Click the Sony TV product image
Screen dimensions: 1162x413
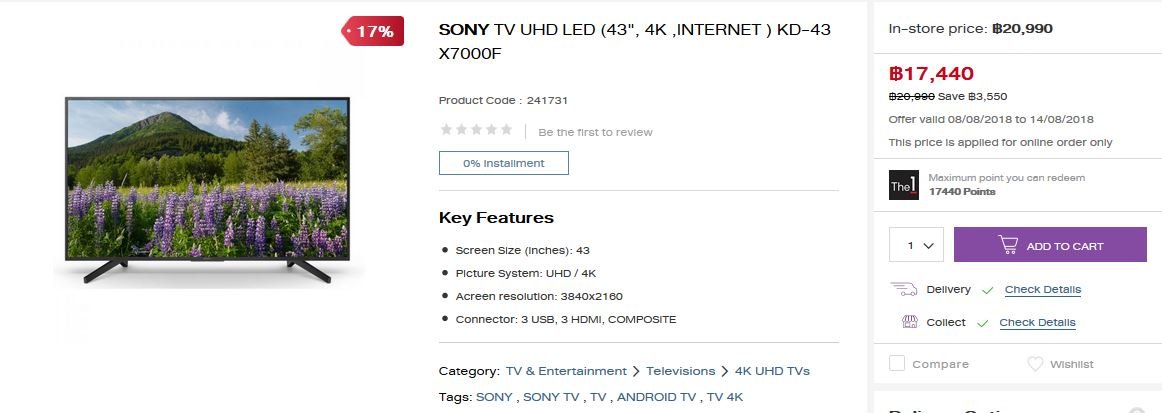coord(208,189)
